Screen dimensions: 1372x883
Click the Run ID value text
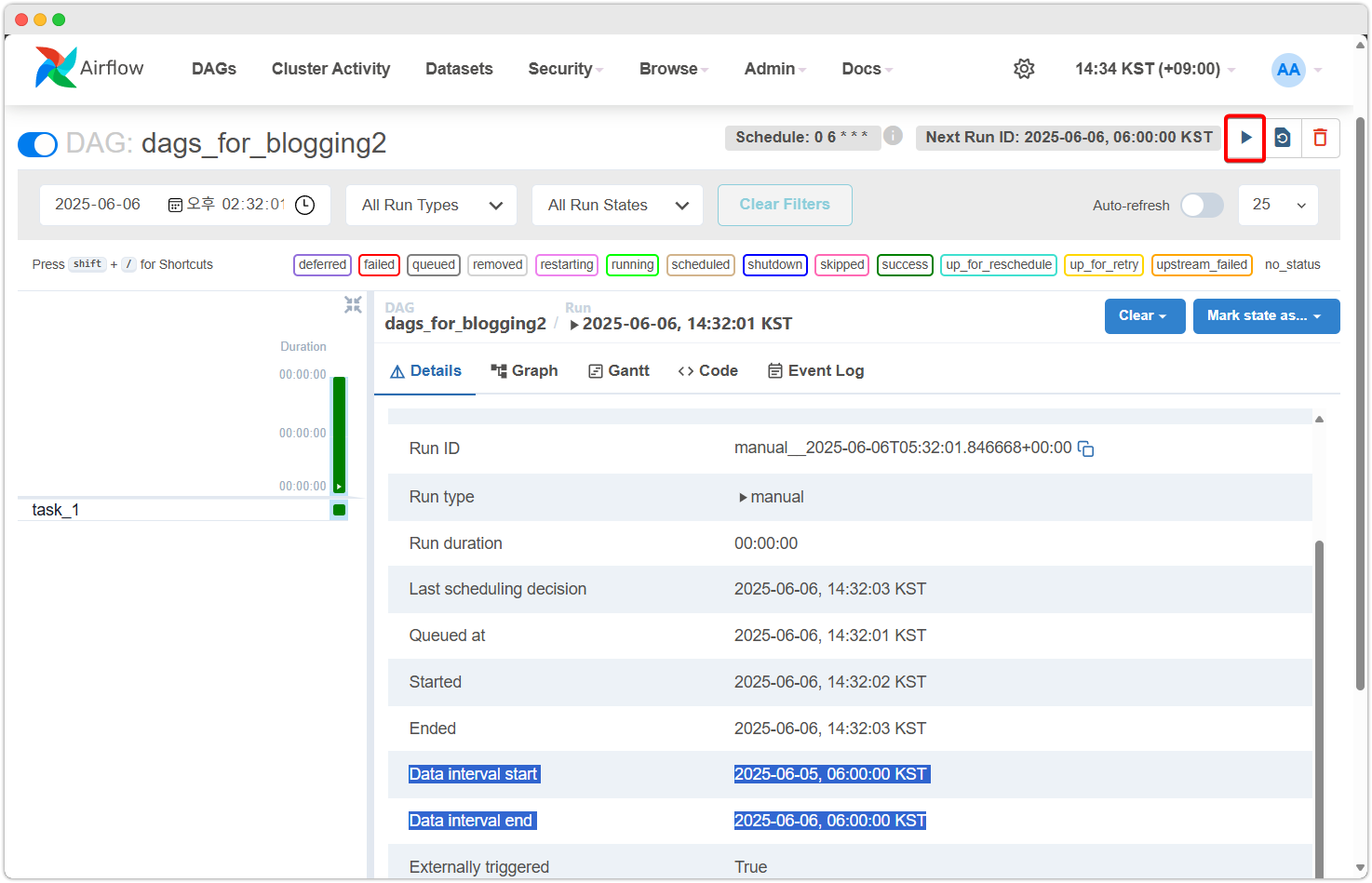click(x=903, y=448)
